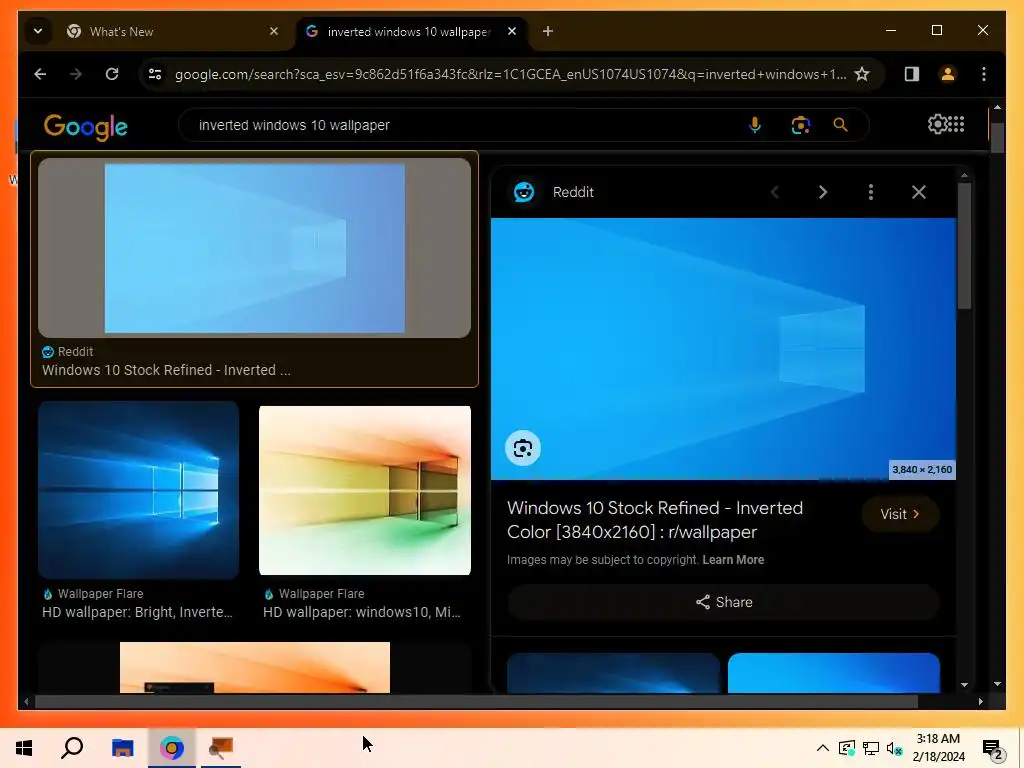Open preview title Windows 10 Stock Refined
Viewport: 1024px width, 768px height.
click(x=655, y=520)
